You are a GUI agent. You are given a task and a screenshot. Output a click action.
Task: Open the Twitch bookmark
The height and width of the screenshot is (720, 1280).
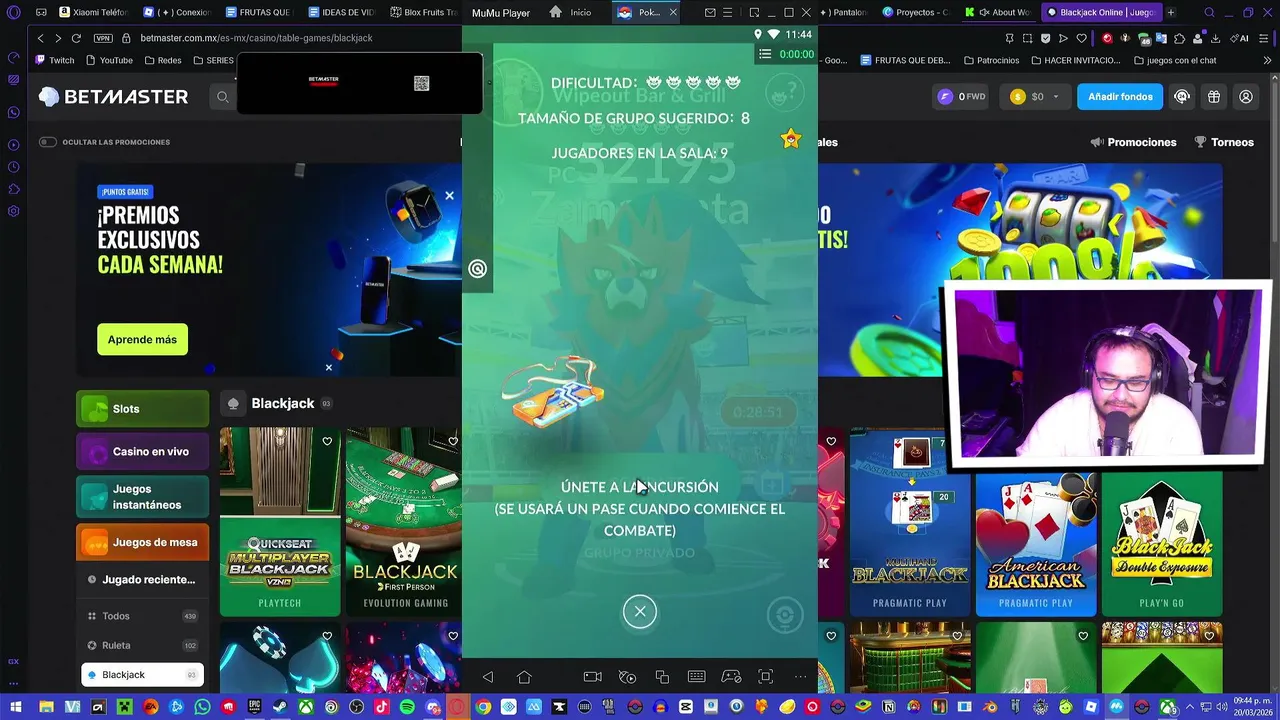(54, 60)
